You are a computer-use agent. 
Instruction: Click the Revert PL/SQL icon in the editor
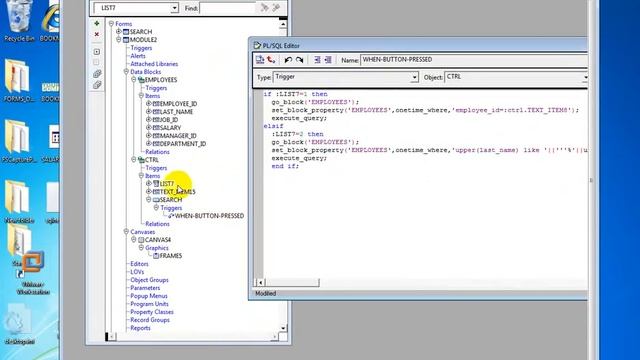pos(271,60)
